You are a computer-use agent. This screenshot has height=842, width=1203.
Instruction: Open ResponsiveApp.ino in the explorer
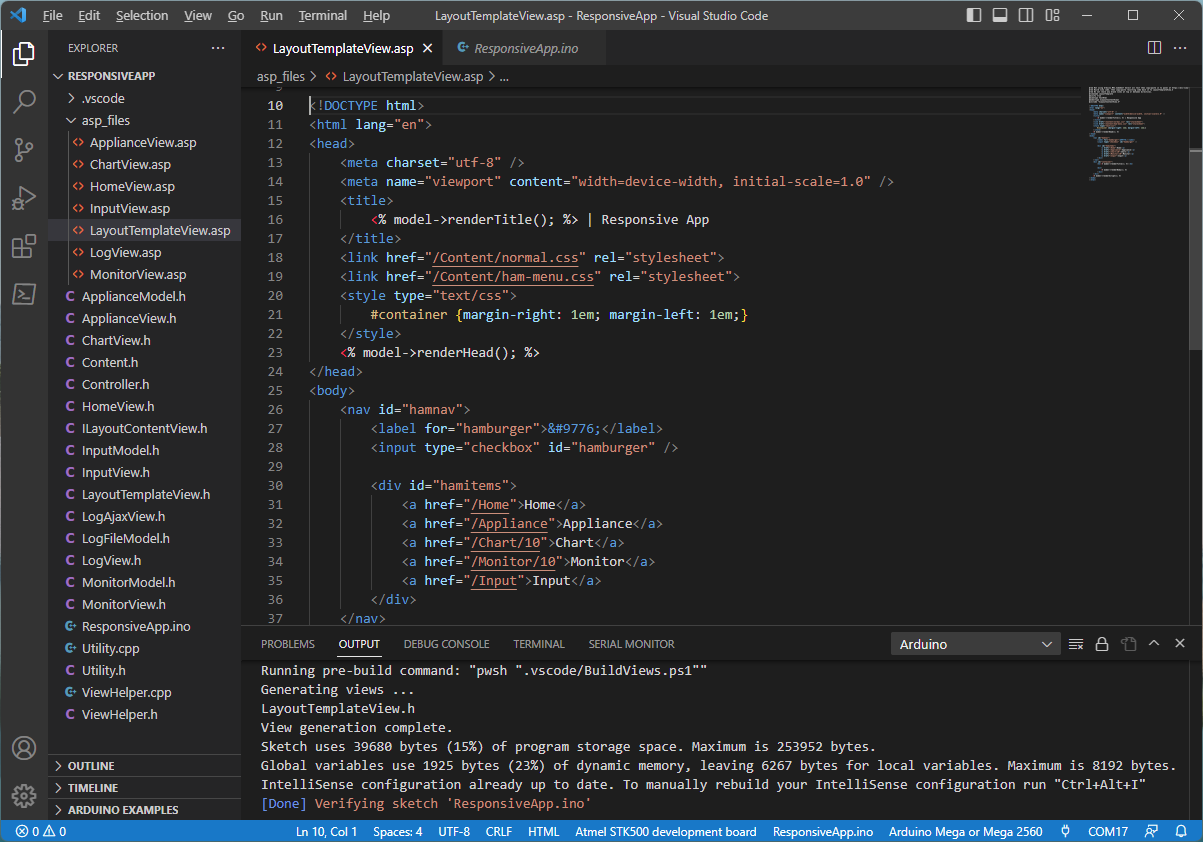click(144, 626)
